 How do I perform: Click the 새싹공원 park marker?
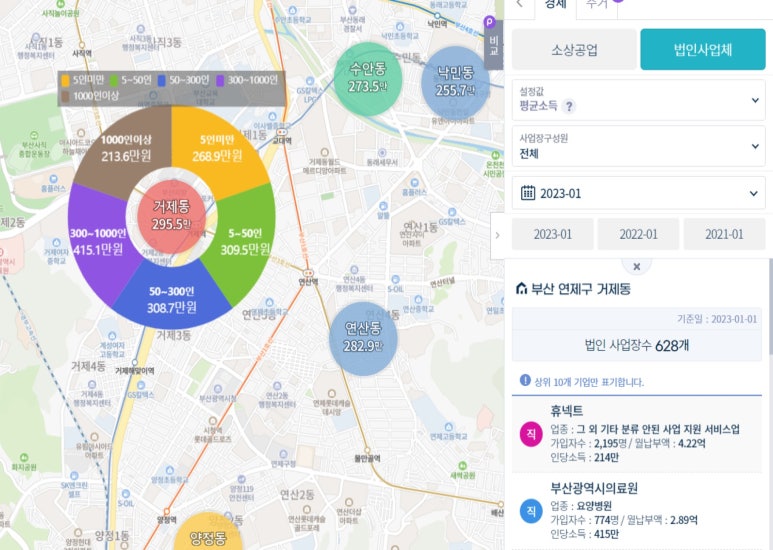click(462, 466)
